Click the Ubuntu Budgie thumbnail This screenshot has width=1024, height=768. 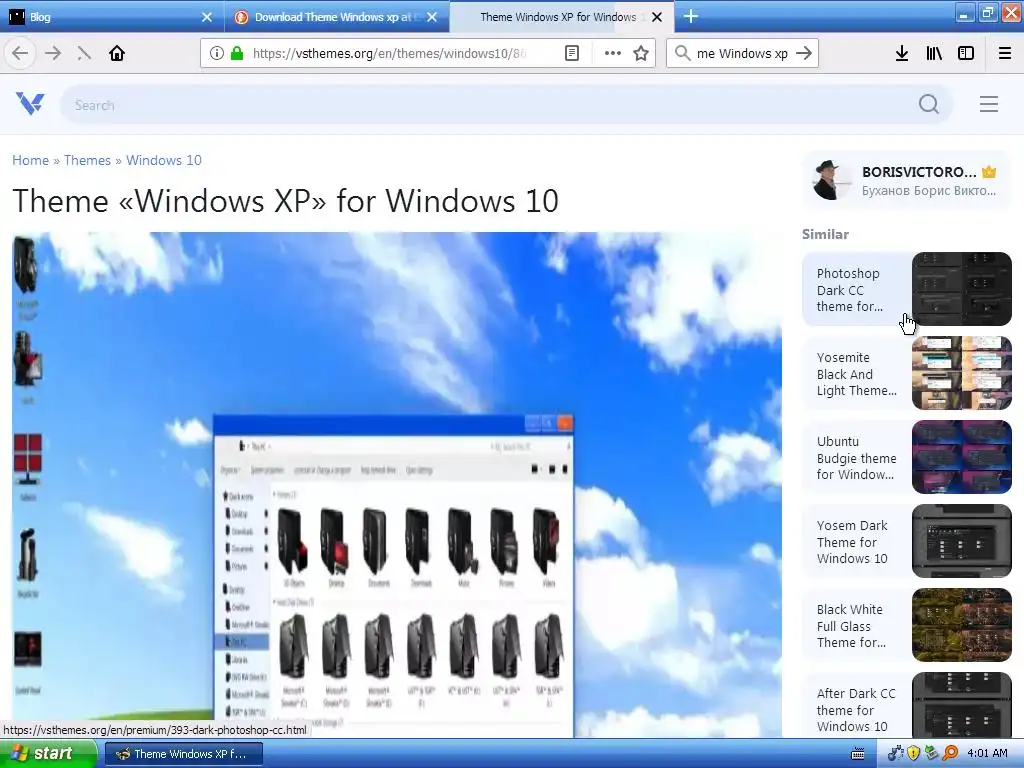pos(961,456)
